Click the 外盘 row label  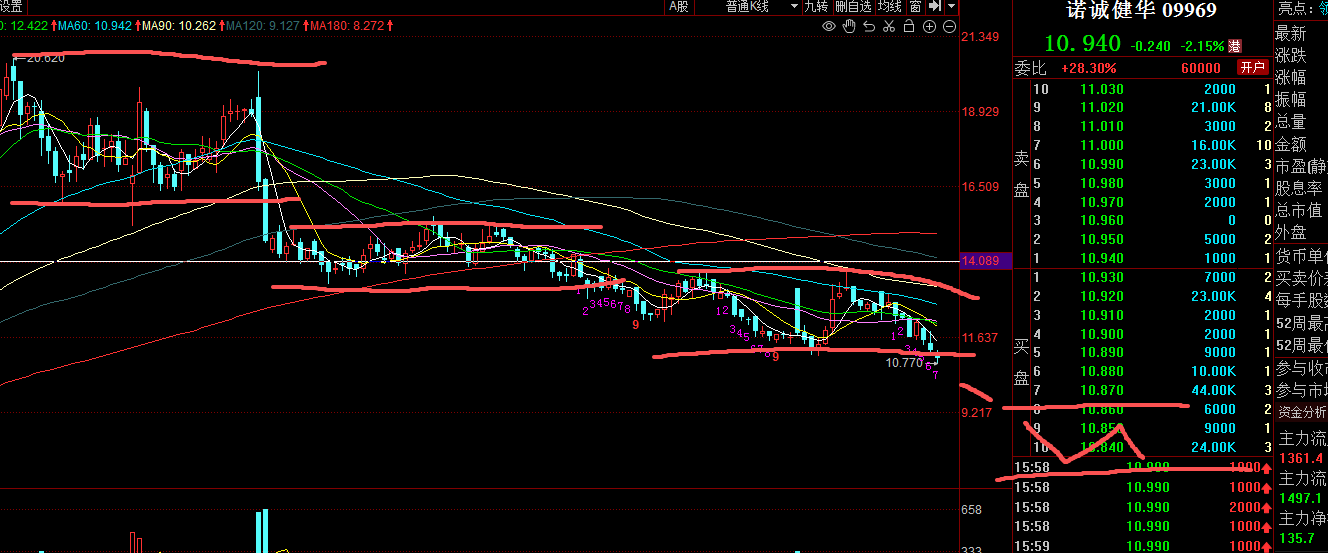1291,232
